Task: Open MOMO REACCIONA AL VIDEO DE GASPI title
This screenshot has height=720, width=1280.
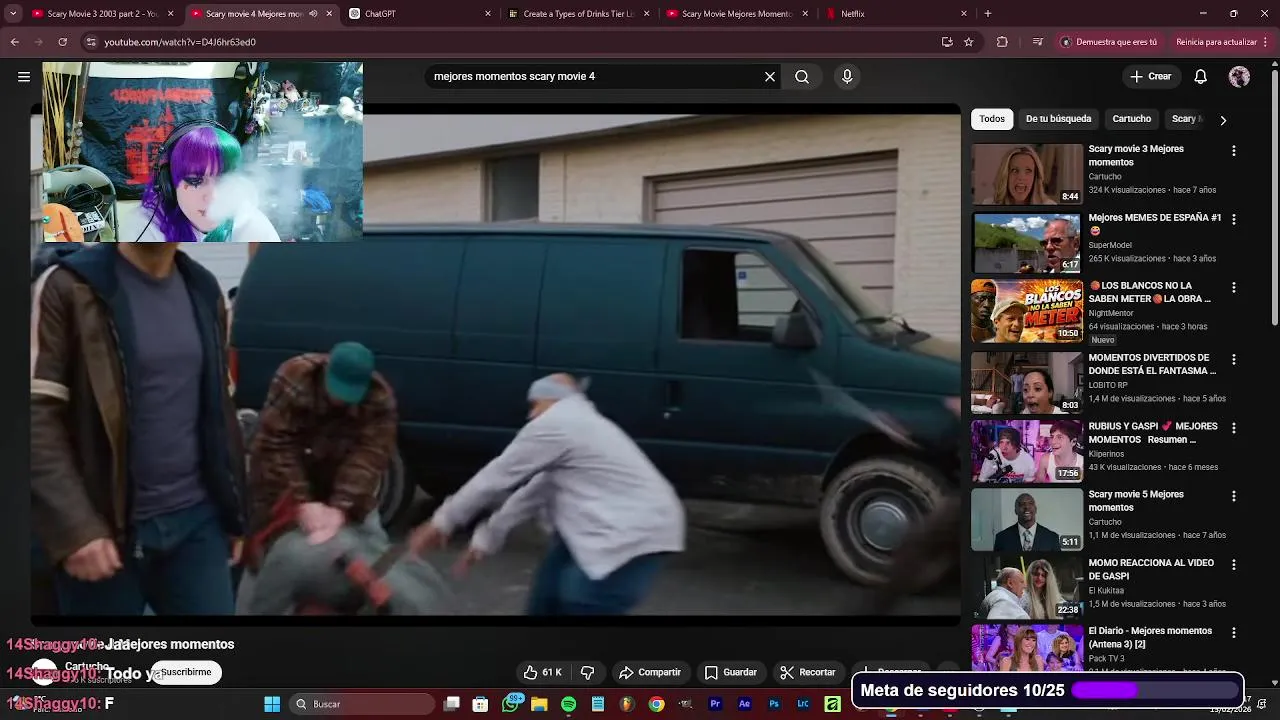Action: pyautogui.click(x=1151, y=570)
